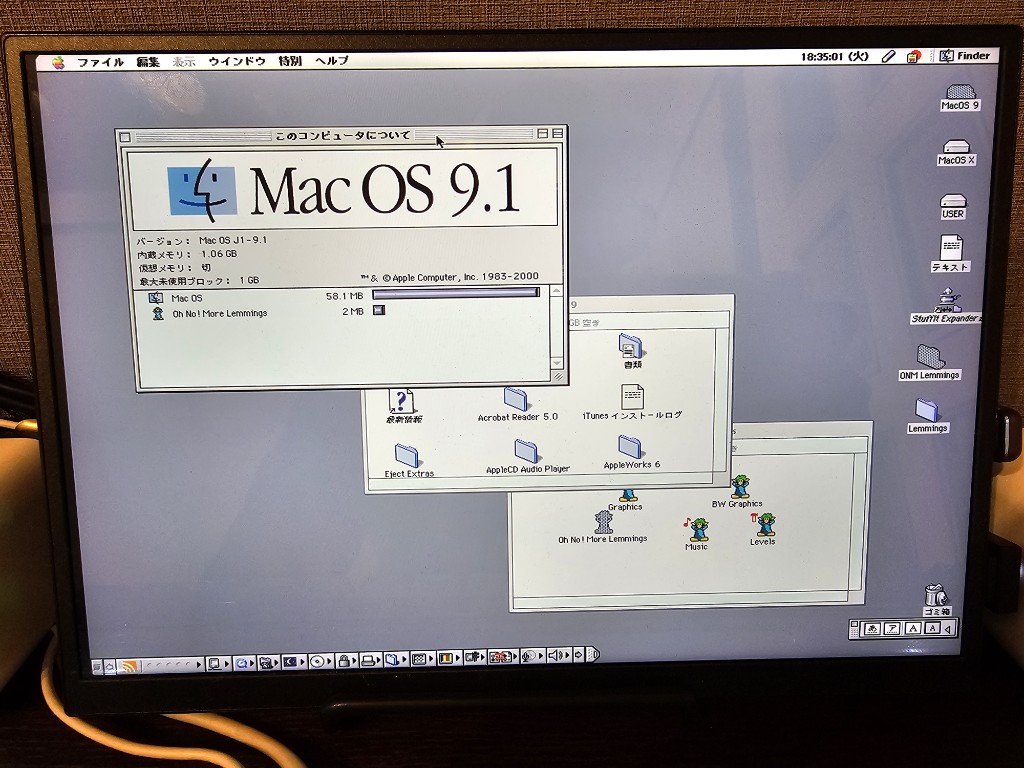This screenshot has height=768, width=1024.
Task: Open the Apple menu
Action: 59,63
